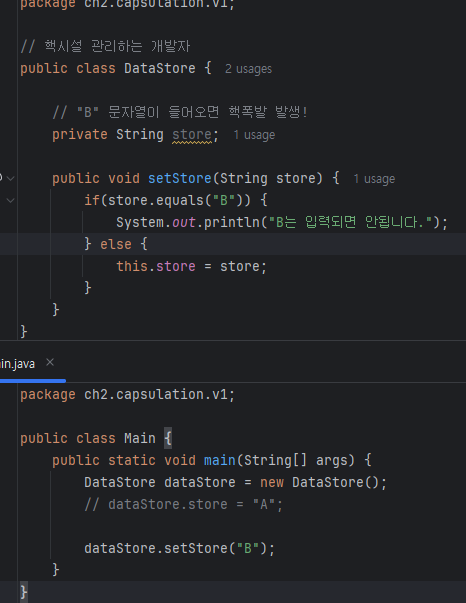Open the '1 usage' hint beside setStore

click(x=374, y=179)
